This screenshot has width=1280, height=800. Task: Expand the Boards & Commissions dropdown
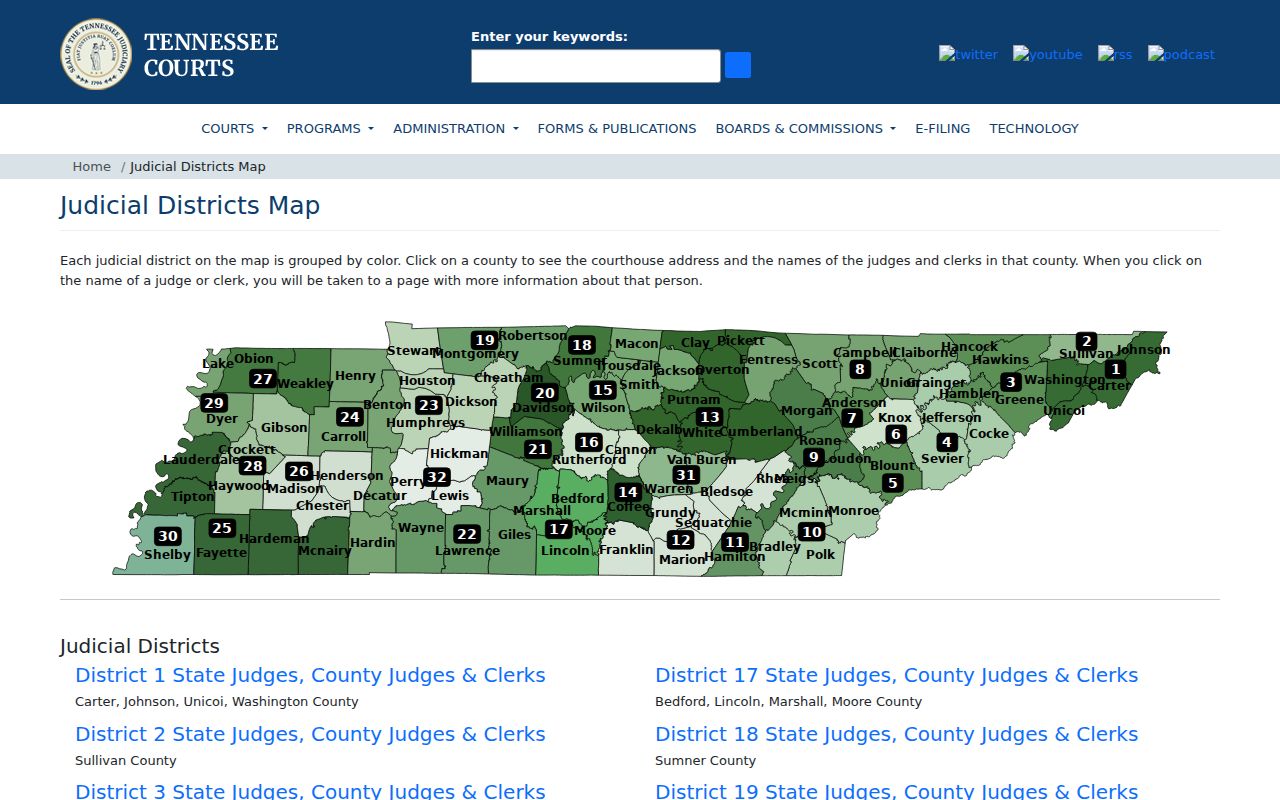[805, 128]
